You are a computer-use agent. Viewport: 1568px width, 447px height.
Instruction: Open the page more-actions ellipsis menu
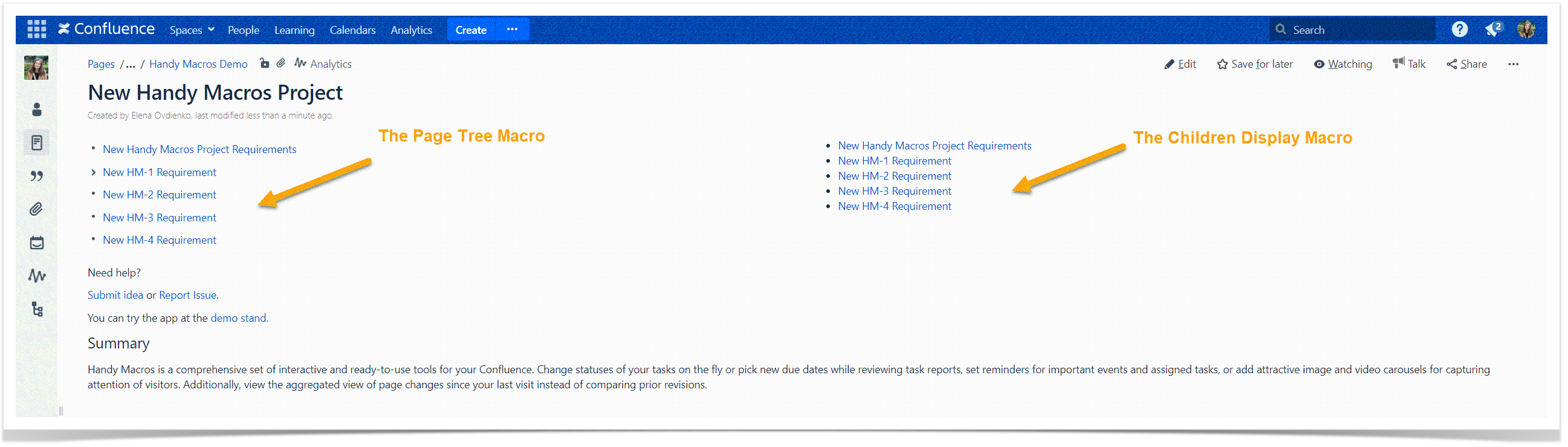click(x=1513, y=64)
